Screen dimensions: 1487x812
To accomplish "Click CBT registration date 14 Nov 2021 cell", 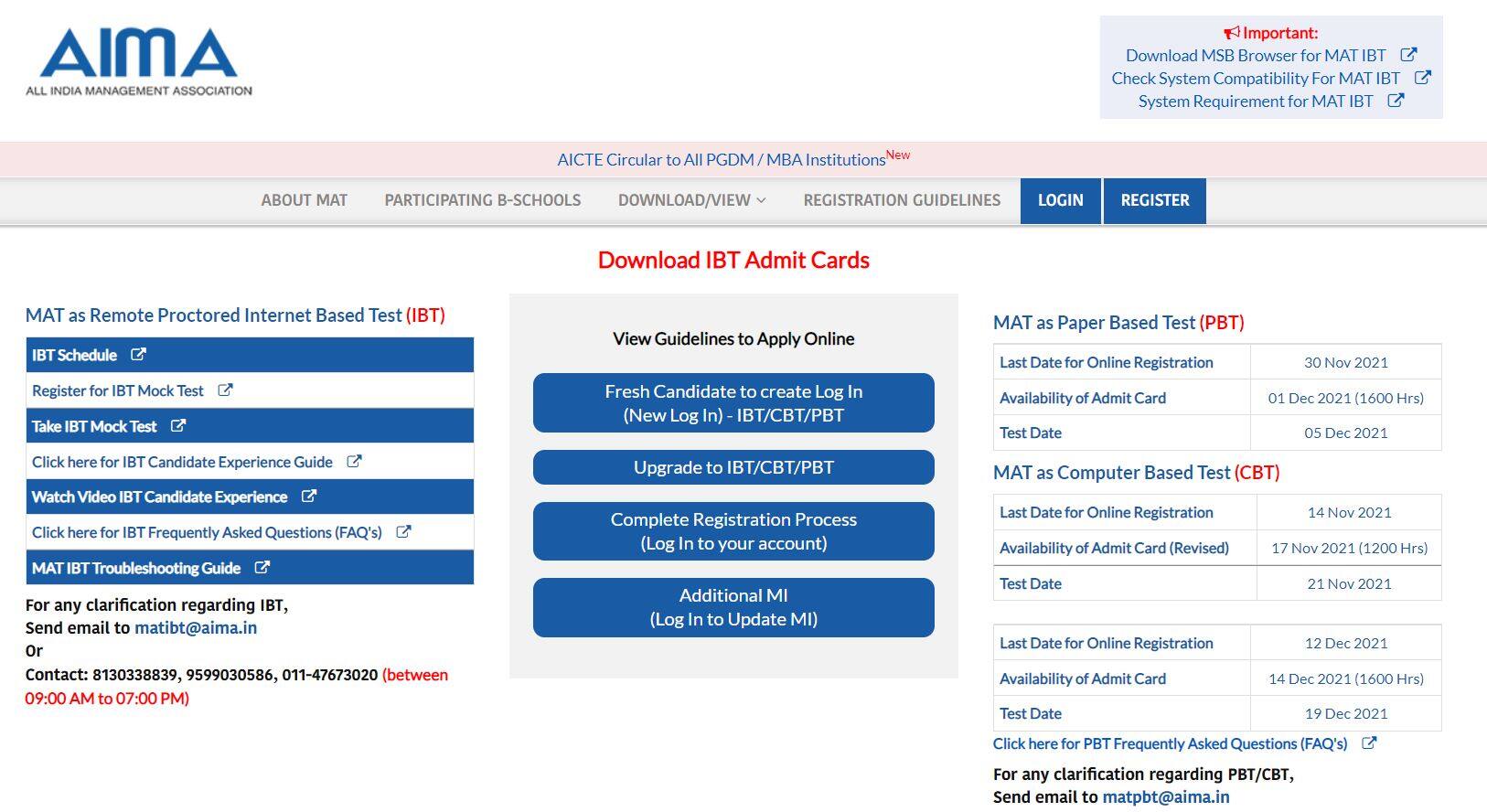I will (1349, 512).
